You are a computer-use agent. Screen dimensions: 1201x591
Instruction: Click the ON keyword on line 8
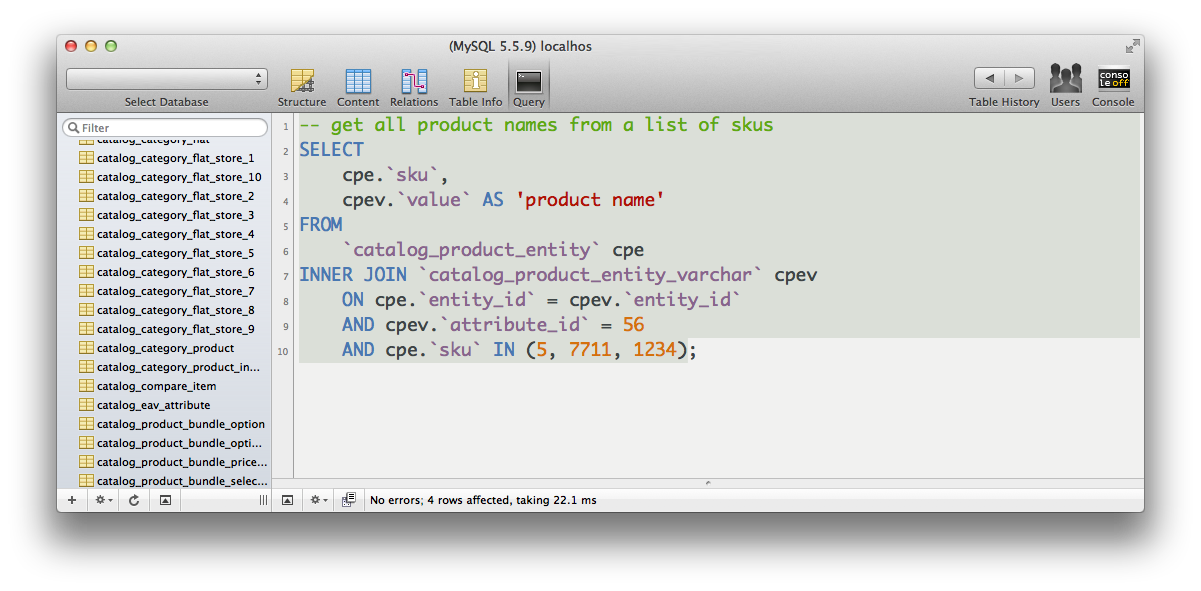(353, 300)
